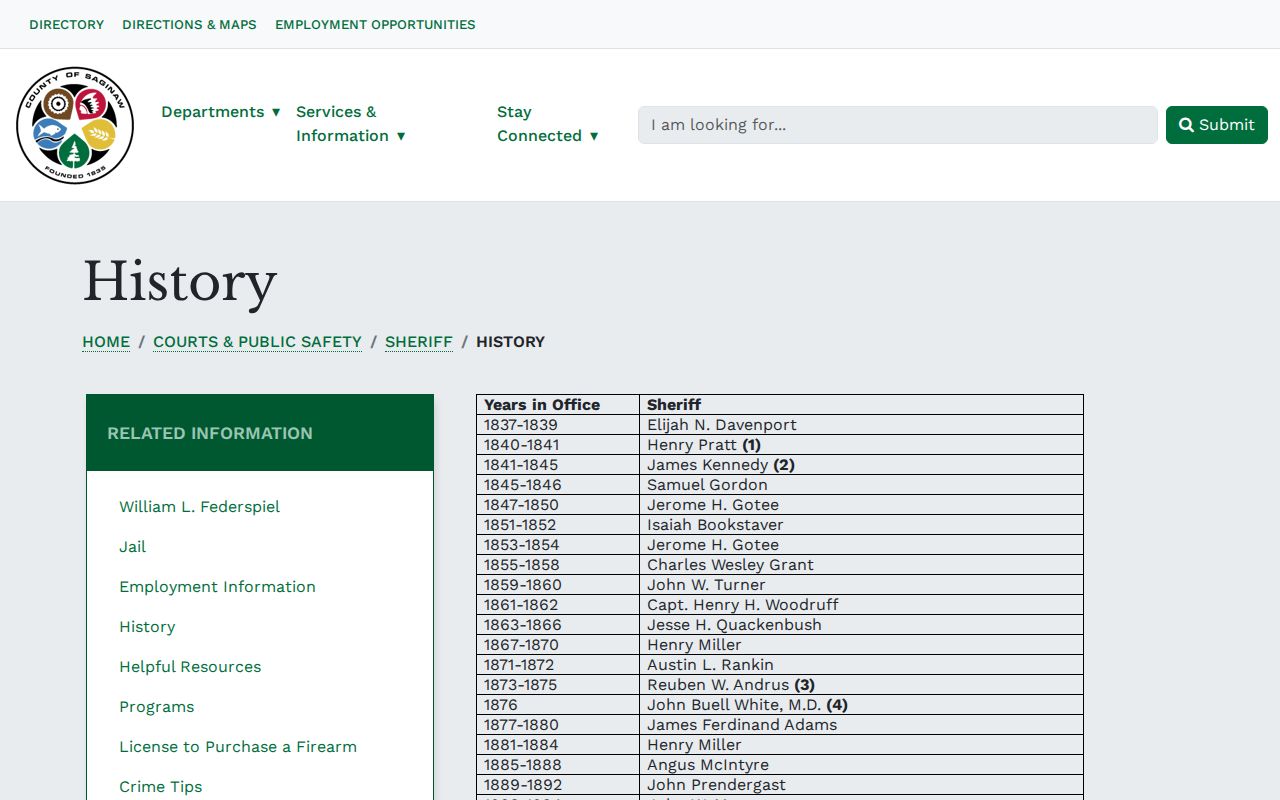Image resolution: width=1280 pixels, height=800 pixels.
Task: Go to Directions & Maps
Action: (x=189, y=24)
